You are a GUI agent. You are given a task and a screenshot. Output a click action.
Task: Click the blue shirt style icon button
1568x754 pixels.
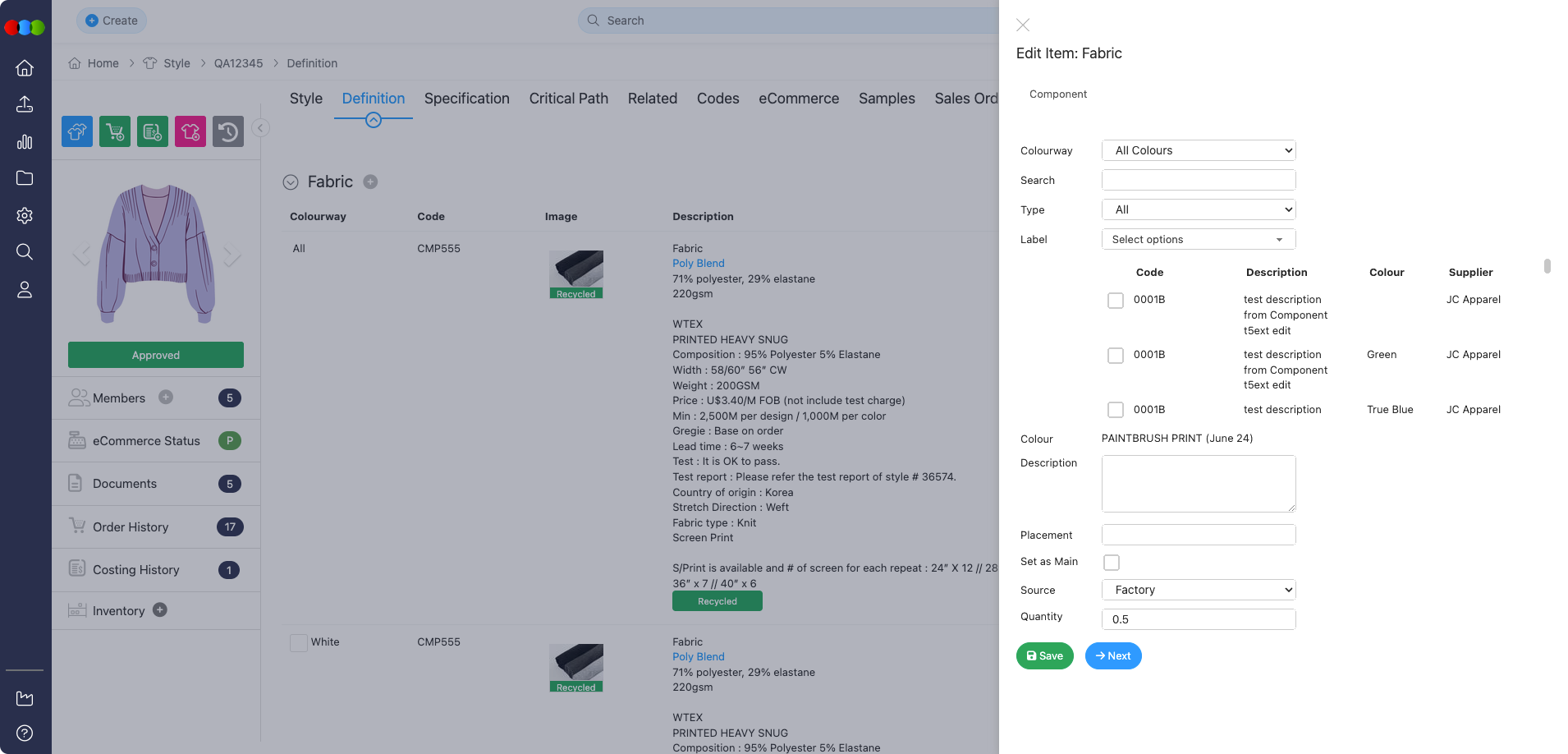77,131
